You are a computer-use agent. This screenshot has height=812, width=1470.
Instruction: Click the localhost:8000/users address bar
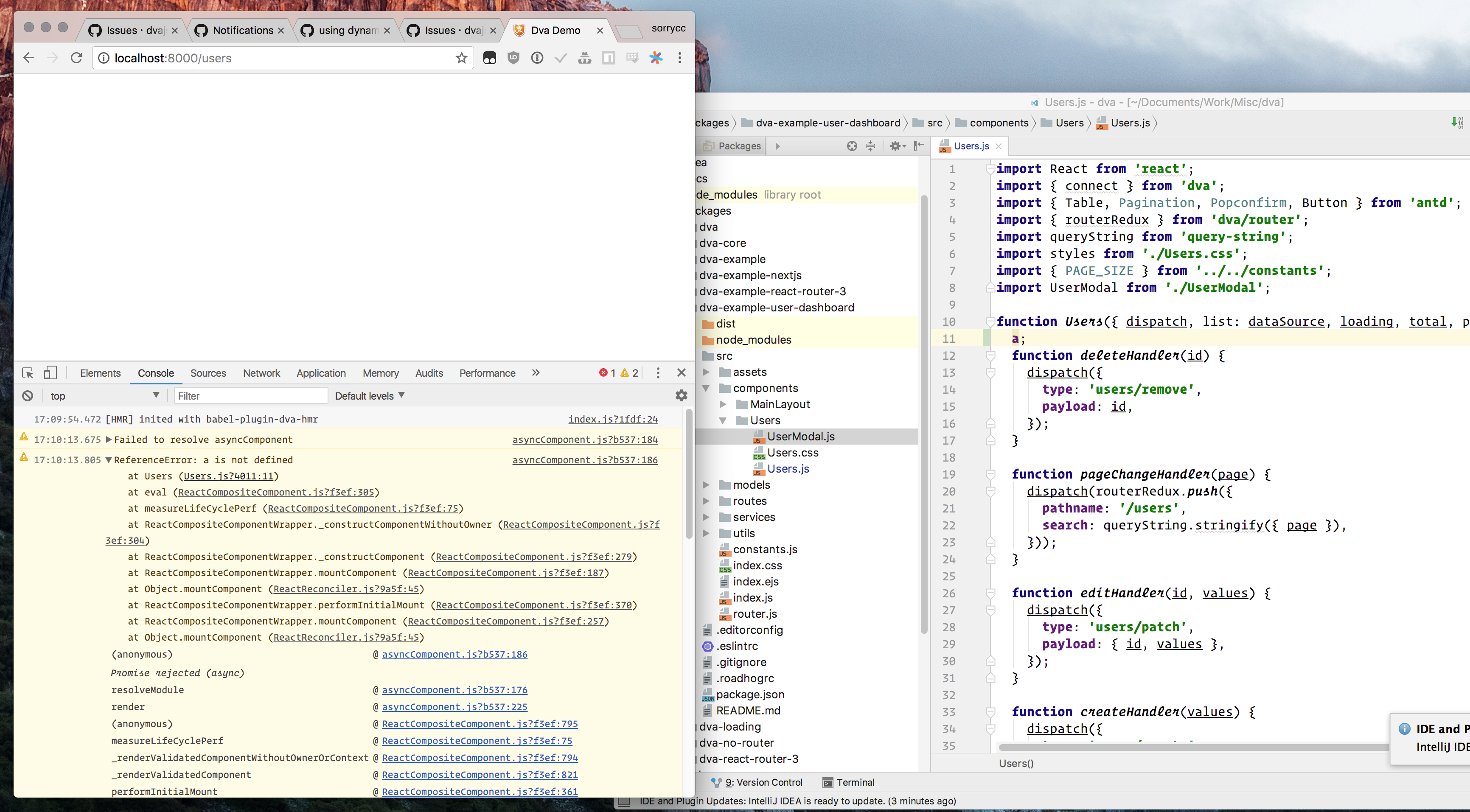pyautogui.click(x=283, y=58)
